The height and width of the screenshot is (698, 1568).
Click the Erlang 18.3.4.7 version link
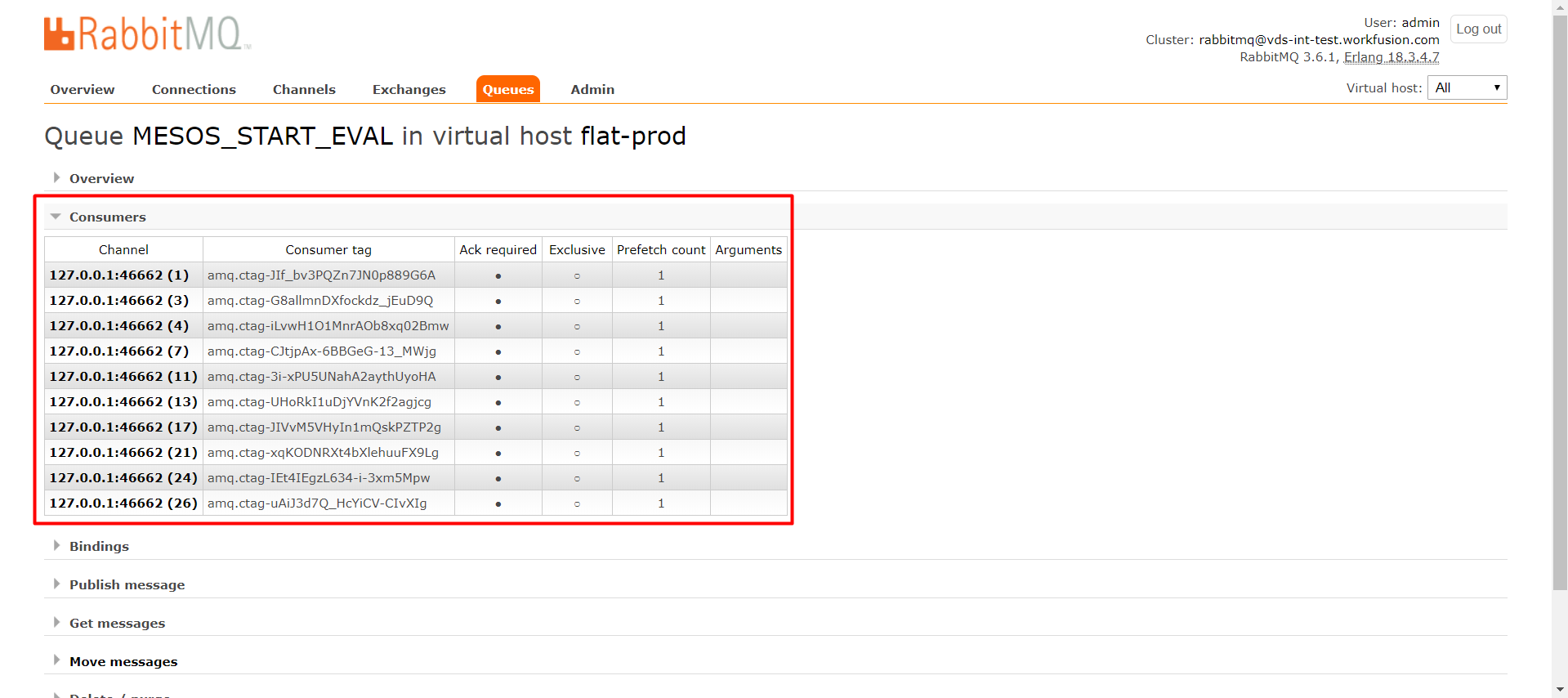1392,56
